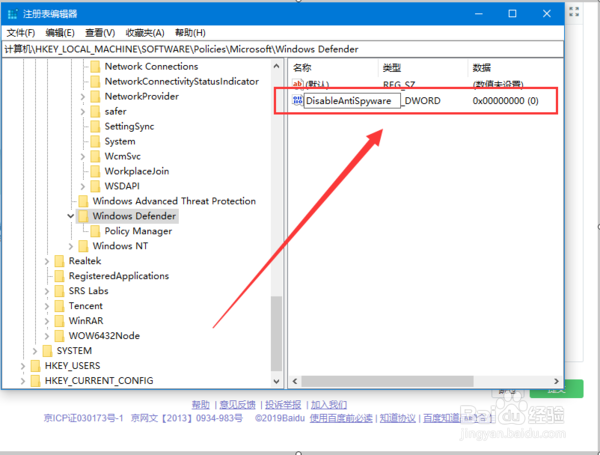Open the 投诉举报 link on the webpage

point(283,405)
